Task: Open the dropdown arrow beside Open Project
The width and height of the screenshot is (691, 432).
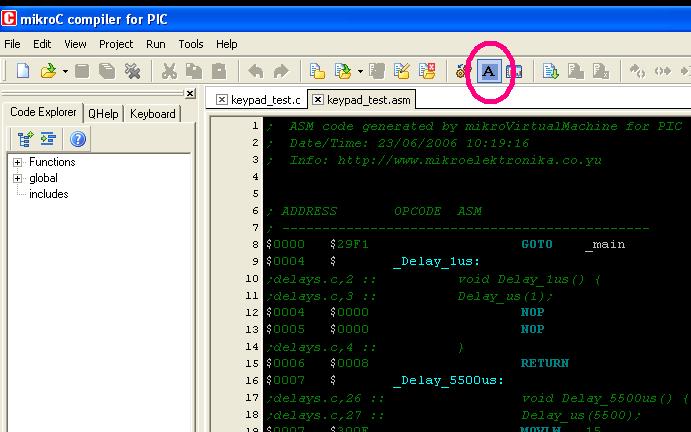Action: [360, 71]
